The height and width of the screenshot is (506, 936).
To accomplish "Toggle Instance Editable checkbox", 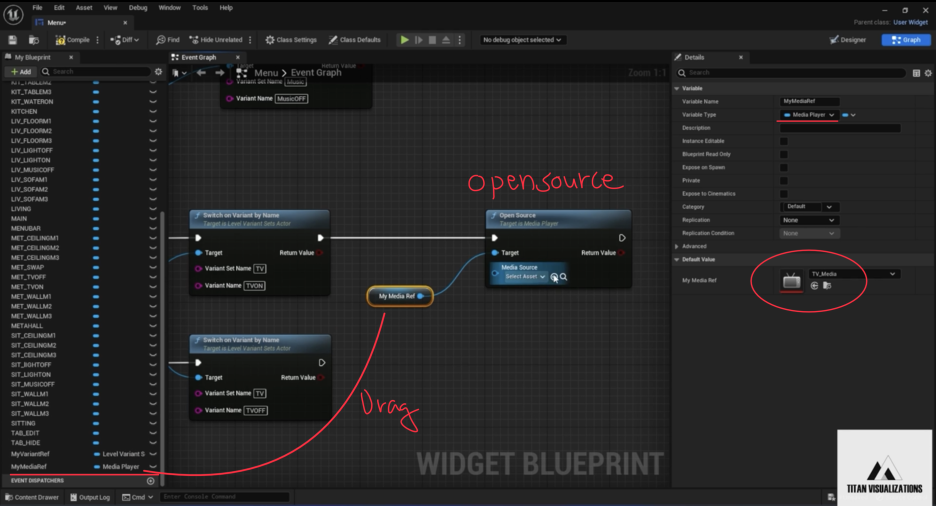I will click(784, 141).
